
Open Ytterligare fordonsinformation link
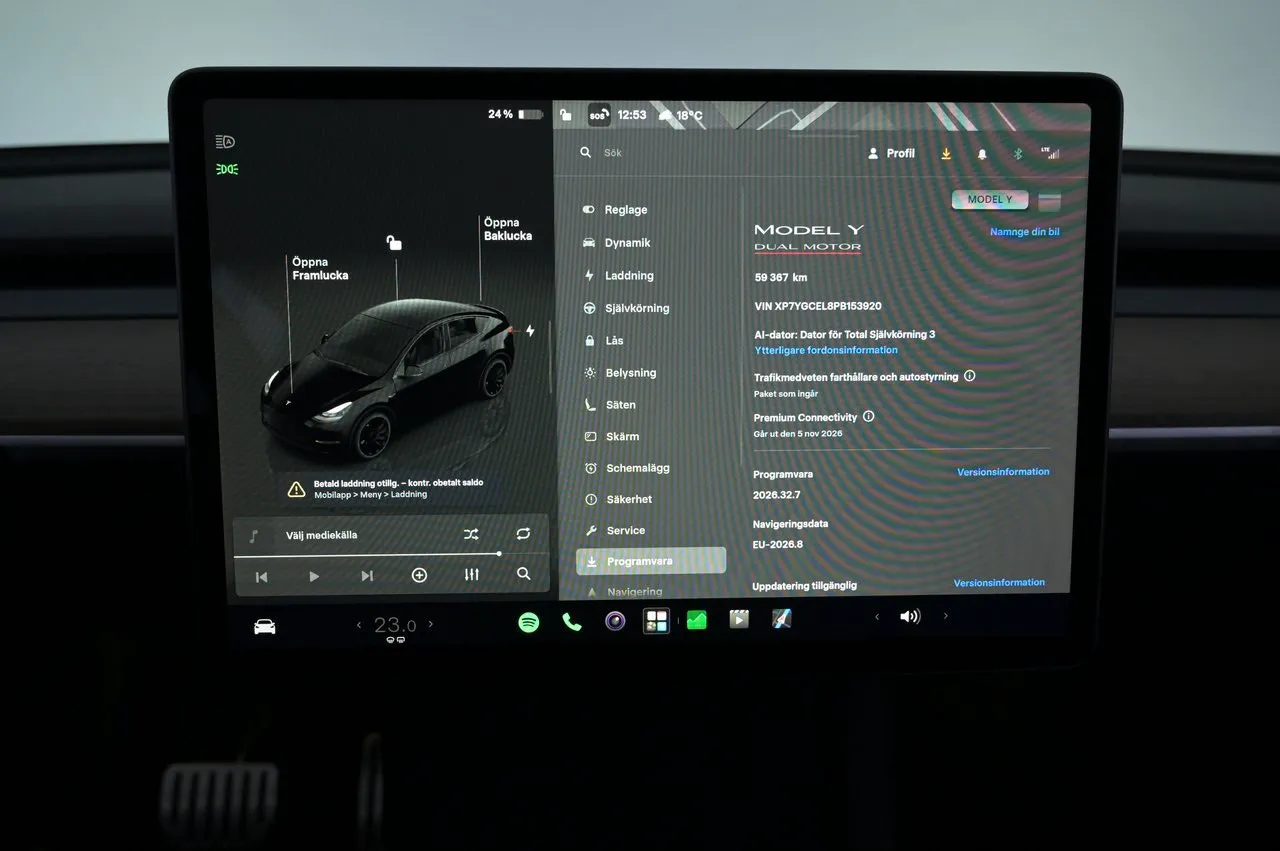pyautogui.click(x=826, y=350)
